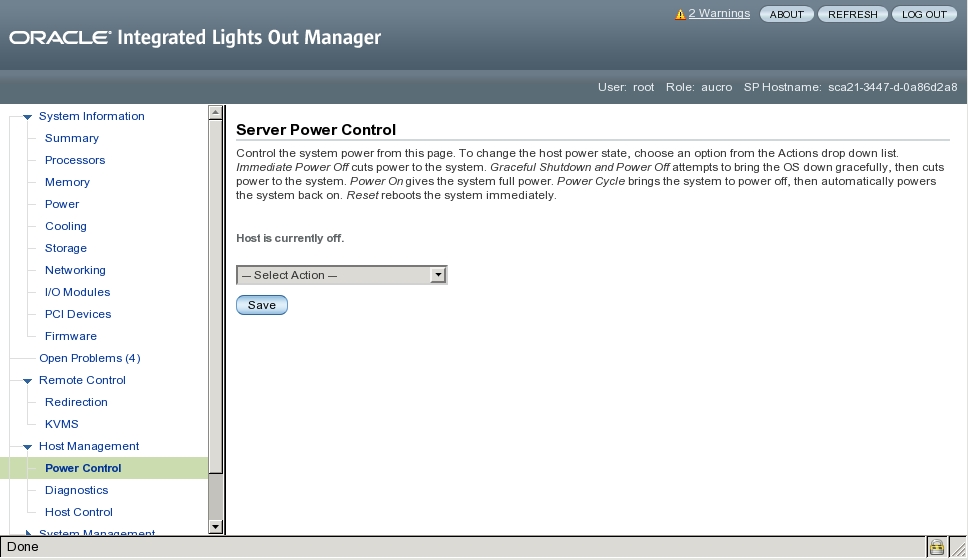Click the warning triangle icon
Viewport: 968px width, 560px height.
click(x=680, y=14)
